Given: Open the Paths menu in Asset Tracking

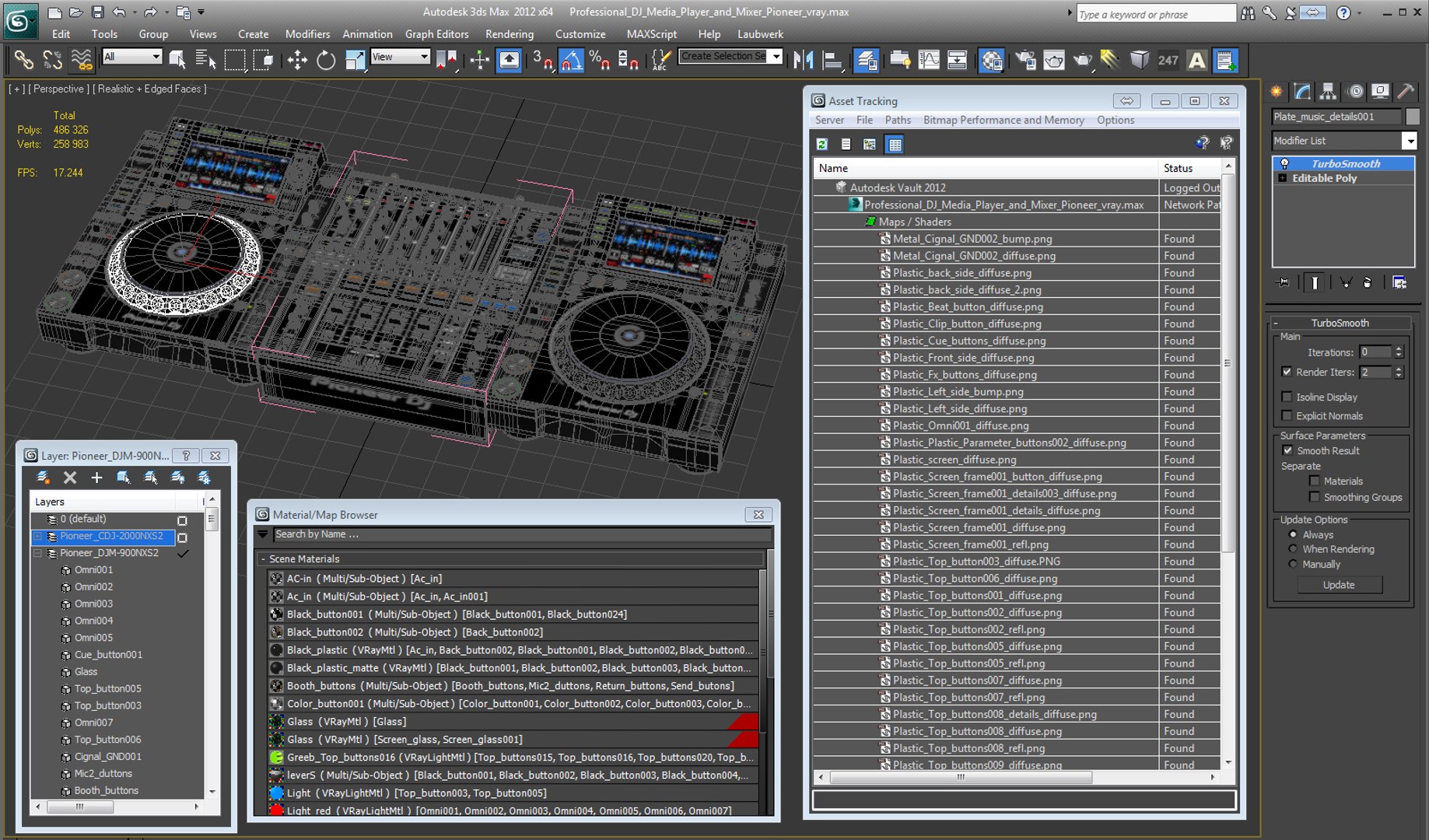Looking at the screenshot, I should point(898,120).
